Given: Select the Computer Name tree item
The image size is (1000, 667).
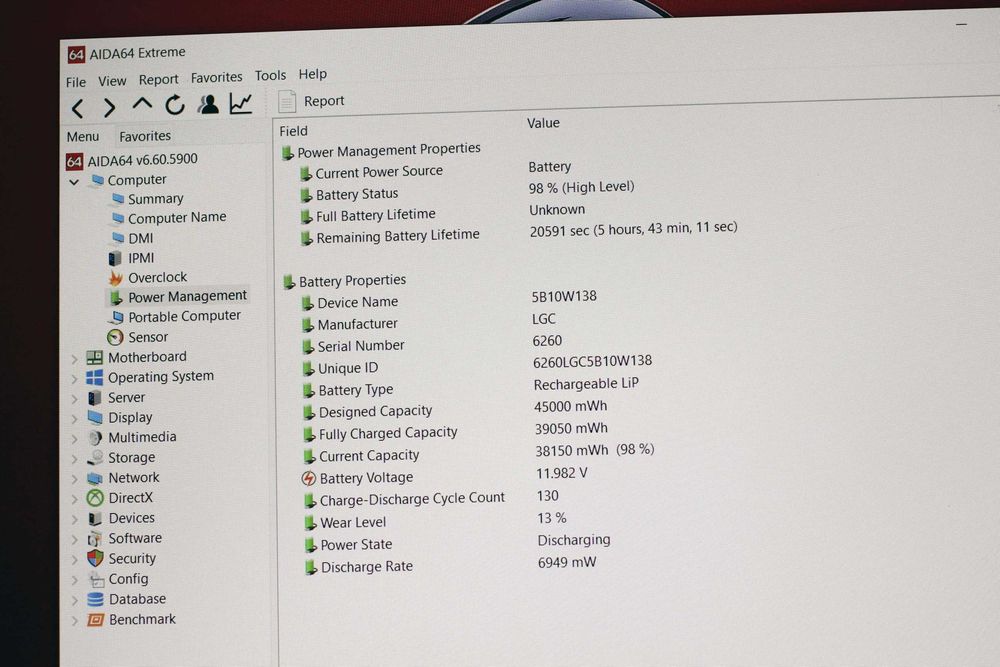Looking at the screenshot, I should 169,217.
